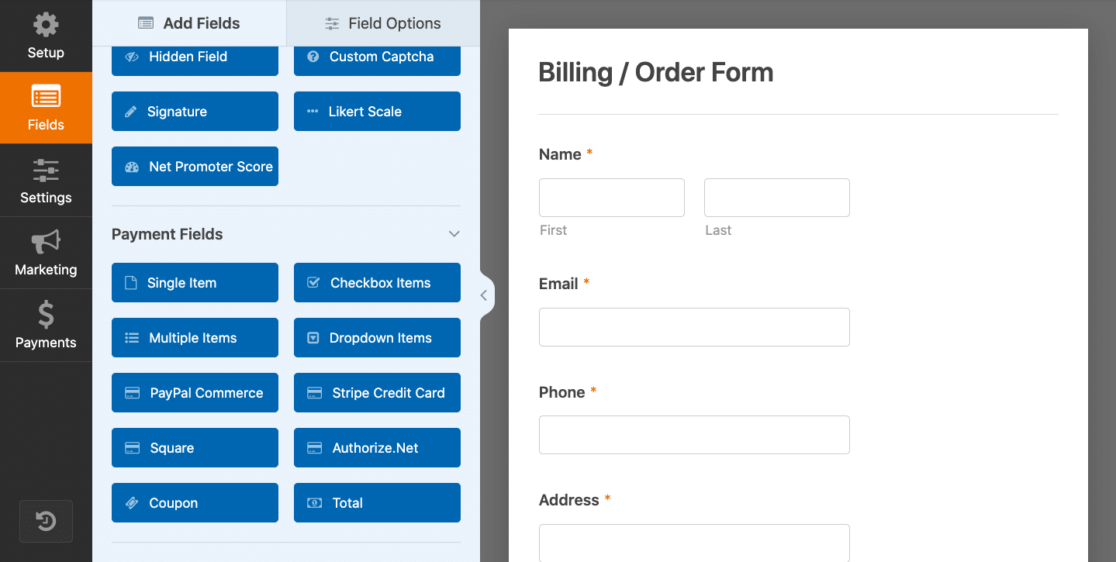Switch to the Add Fields tab
This screenshot has width=1116, height=562.
click(x=189, y=23)
